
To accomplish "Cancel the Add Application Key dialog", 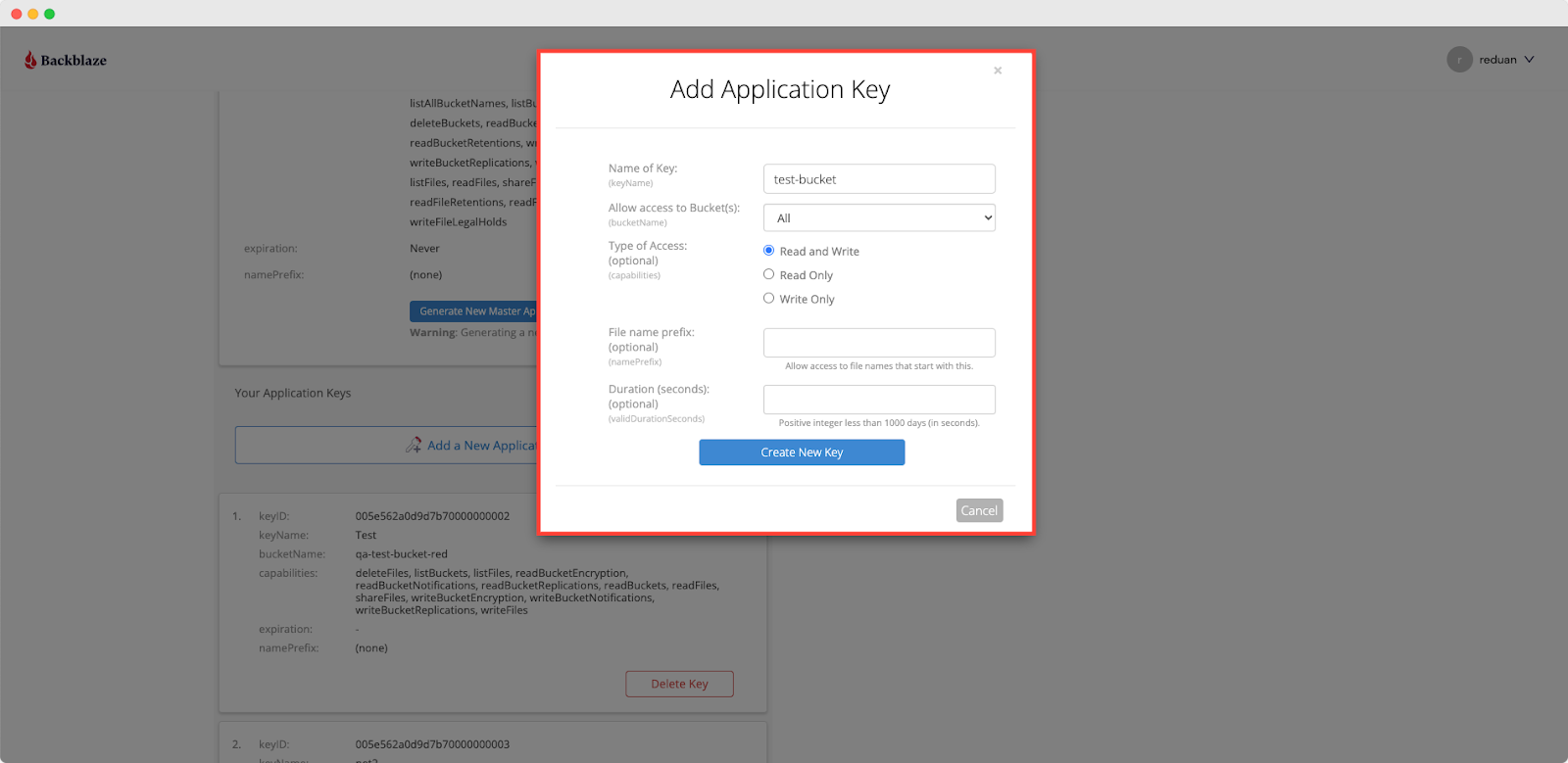I will (x=979, y=510).
